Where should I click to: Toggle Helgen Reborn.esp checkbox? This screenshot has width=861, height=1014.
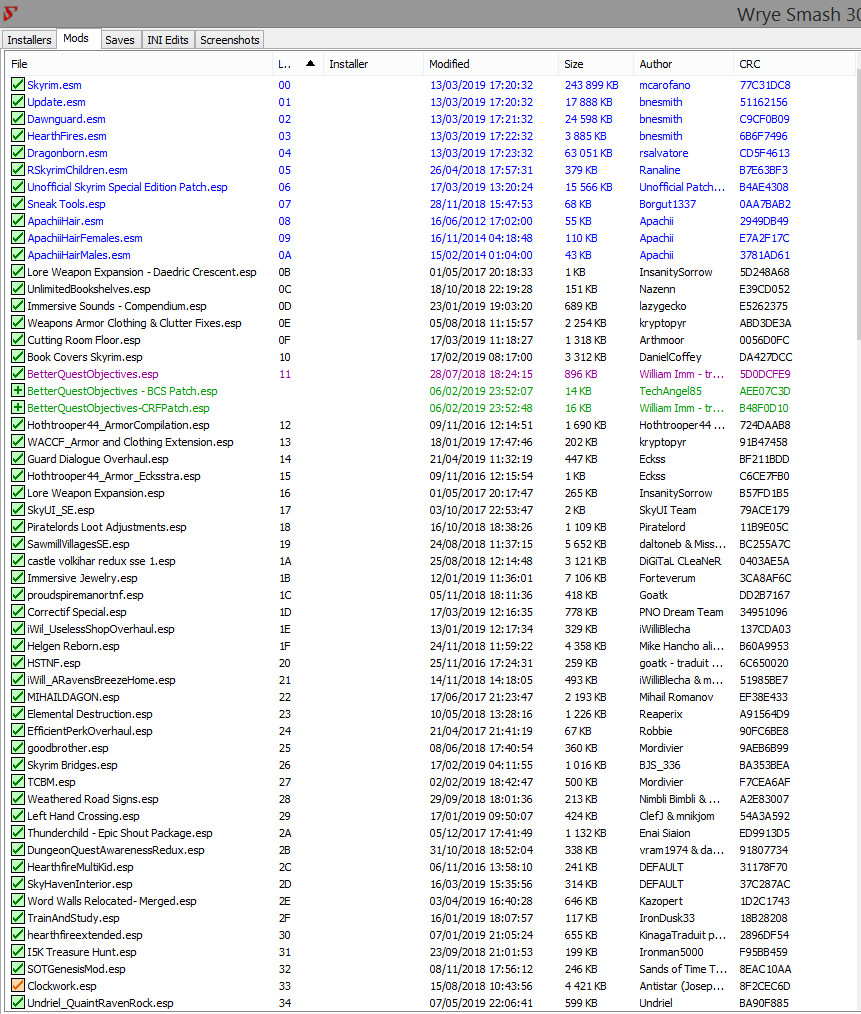(x=17, y=646)
